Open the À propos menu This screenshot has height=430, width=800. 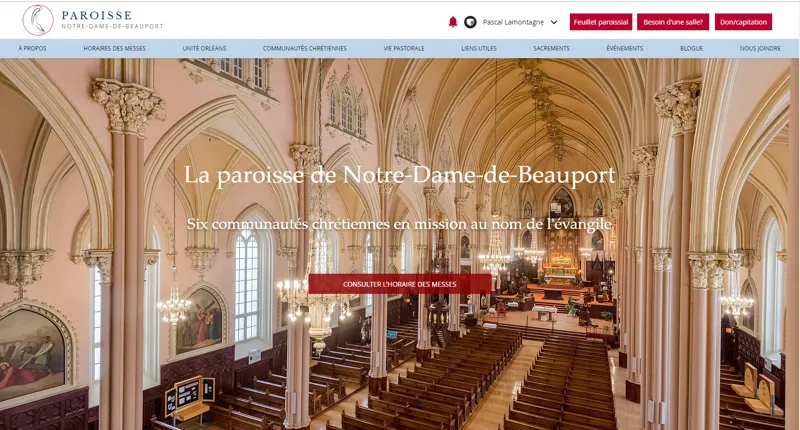(32, 48)
